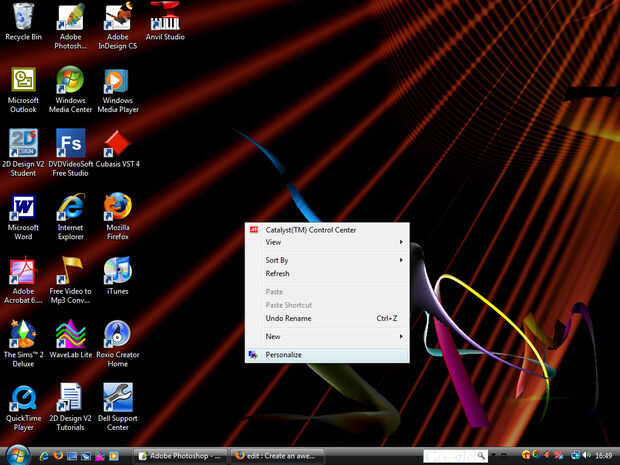Screen dimensions: 620x465
Task: Click the volume icon in system tray
Action: click(587, 456)
